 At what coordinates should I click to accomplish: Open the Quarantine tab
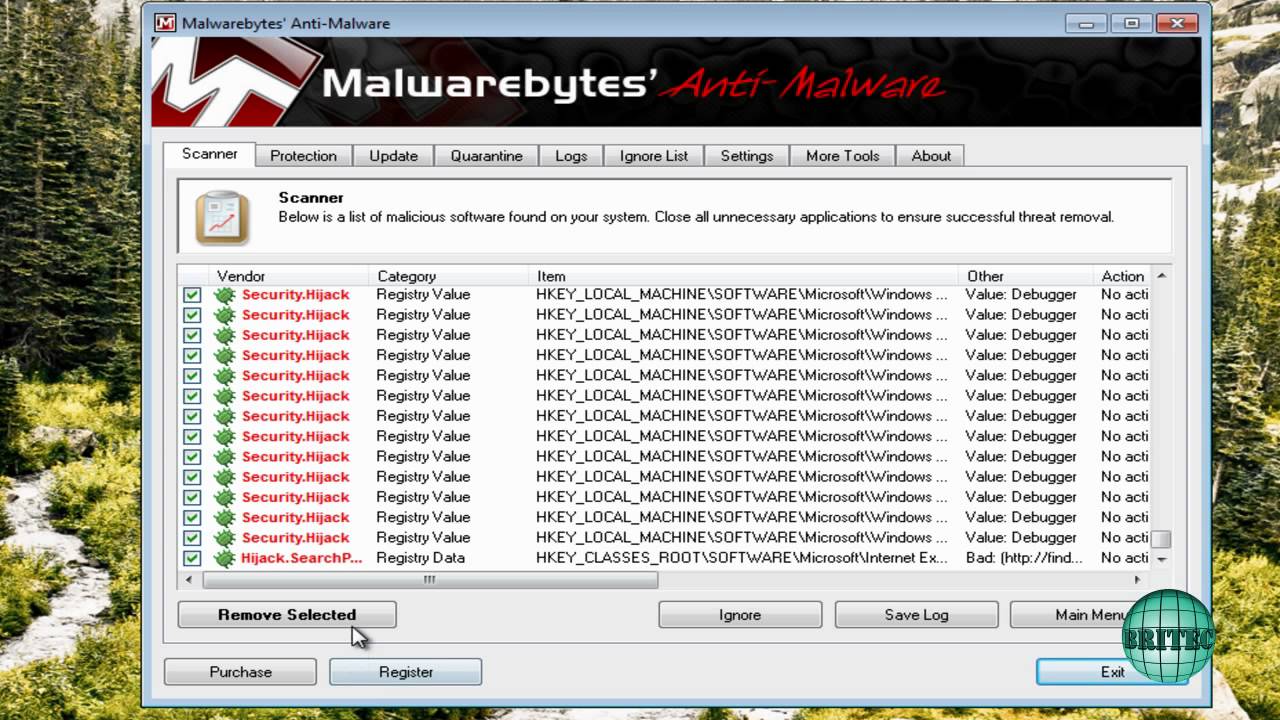(x=486, y=156)
